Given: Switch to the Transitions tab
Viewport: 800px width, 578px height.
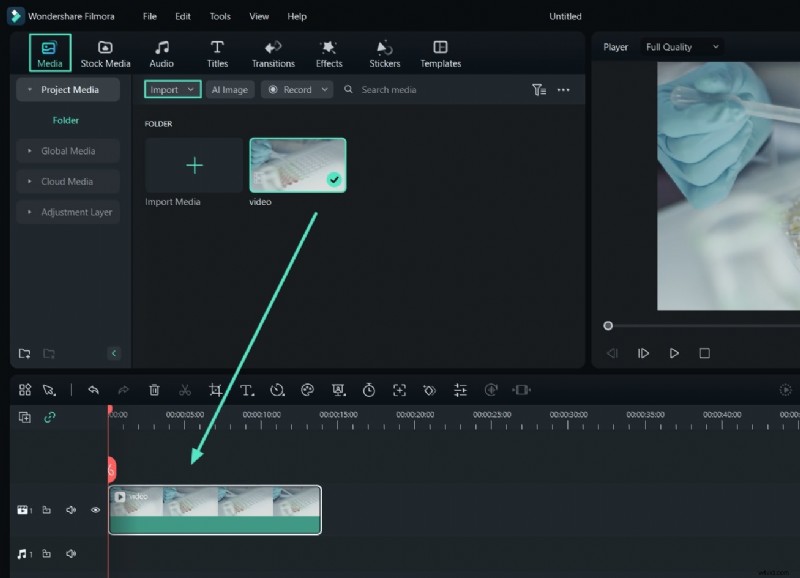Looking at the screenshot, I should tap(273, 54).
